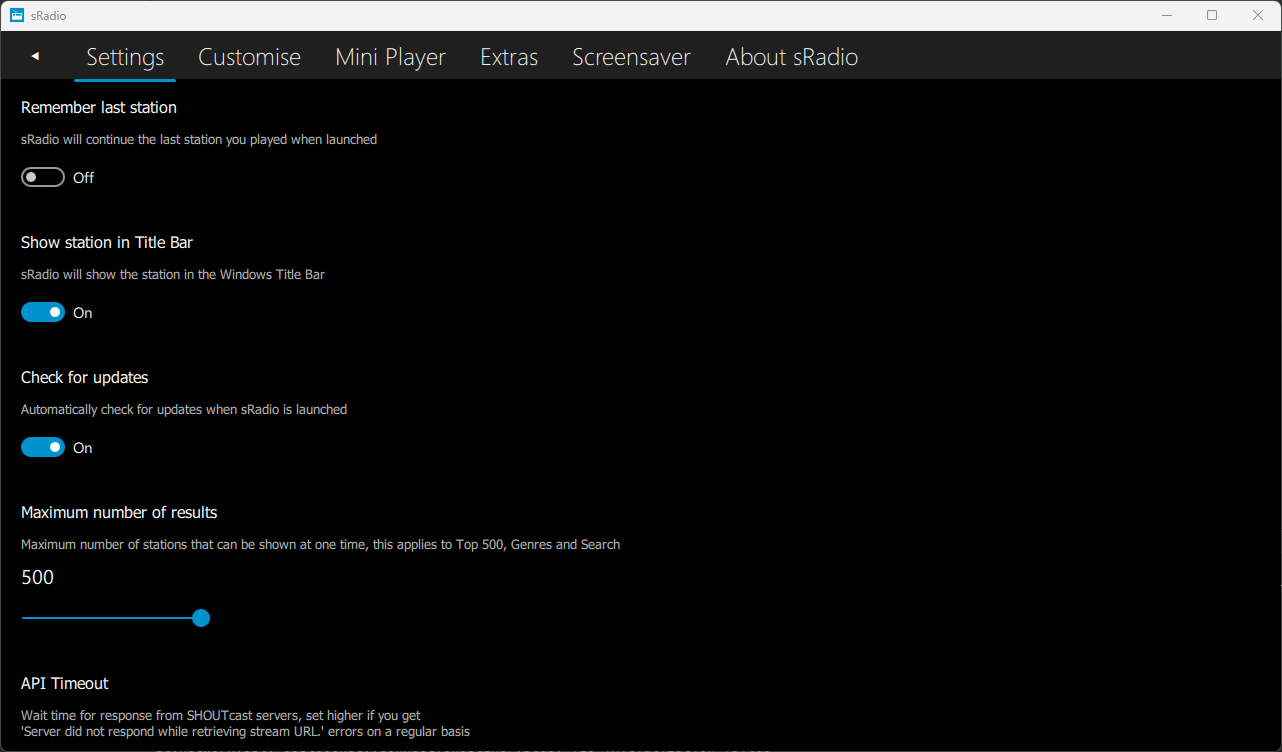Minimize the sRadio window
1282x752 pixels.
tap(1166, 15)
